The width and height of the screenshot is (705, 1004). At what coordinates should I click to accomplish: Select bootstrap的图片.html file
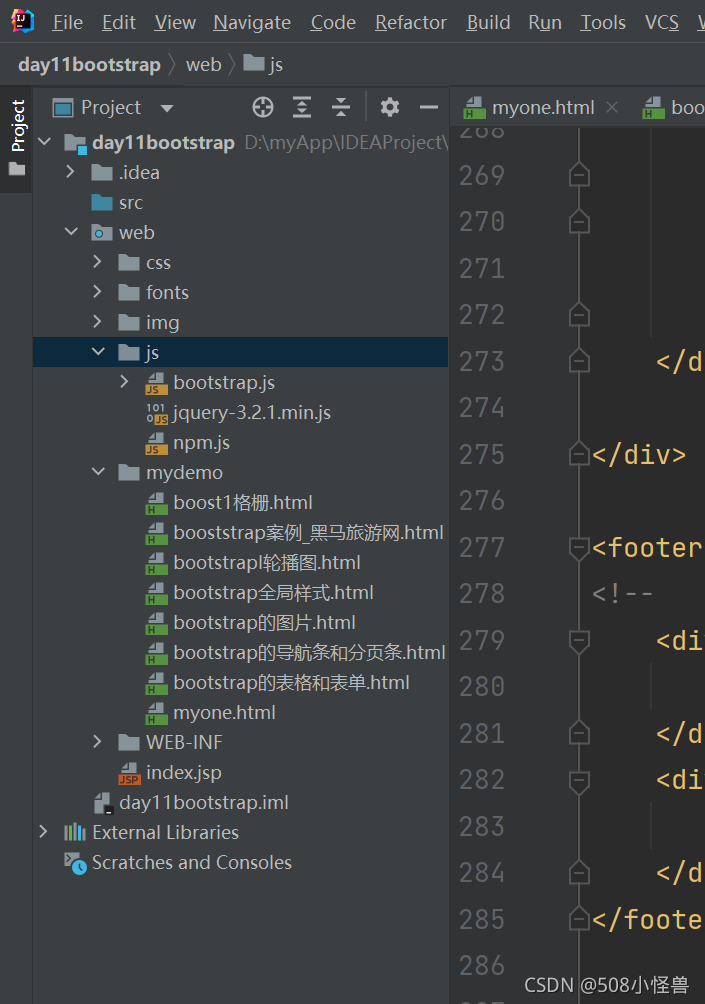coord(264,622)
